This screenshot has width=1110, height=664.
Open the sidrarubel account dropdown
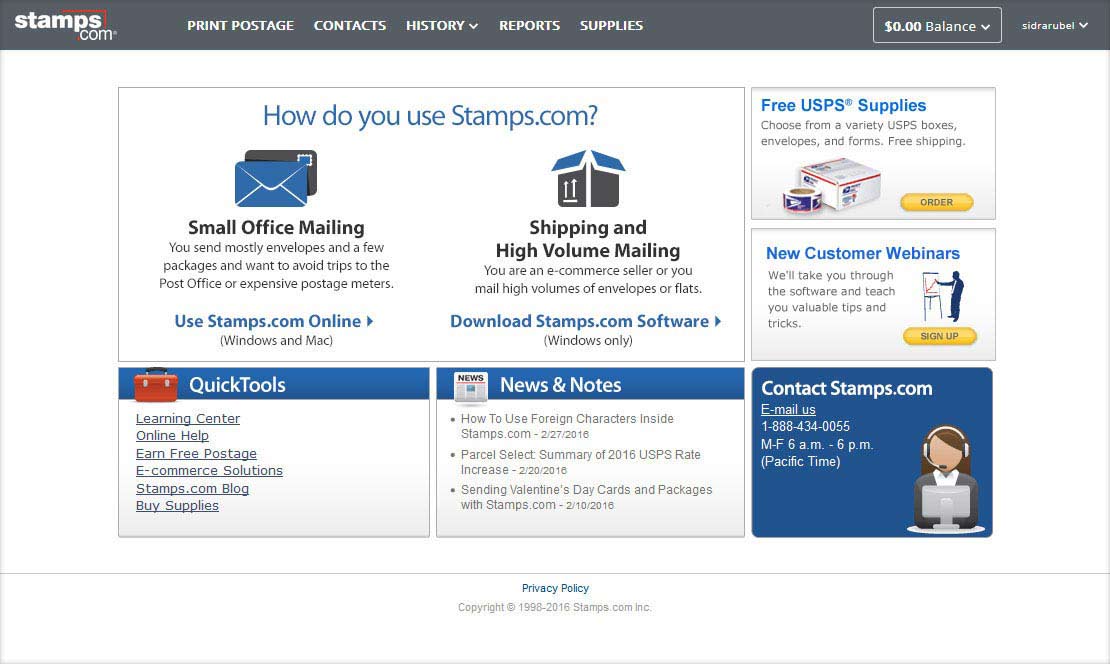point(1055,25)
